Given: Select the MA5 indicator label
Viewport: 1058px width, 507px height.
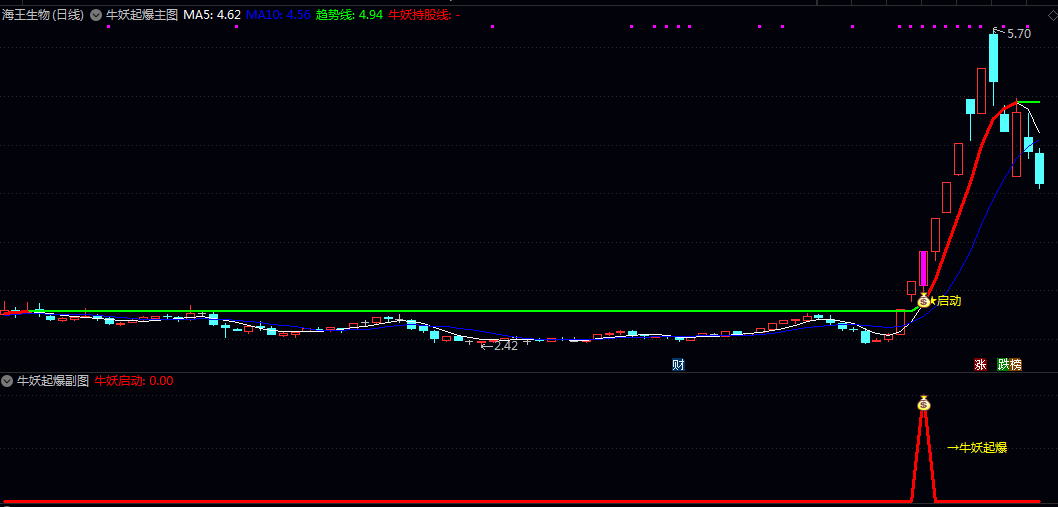Looking at the screenshot, I should (x=211, y=15).
